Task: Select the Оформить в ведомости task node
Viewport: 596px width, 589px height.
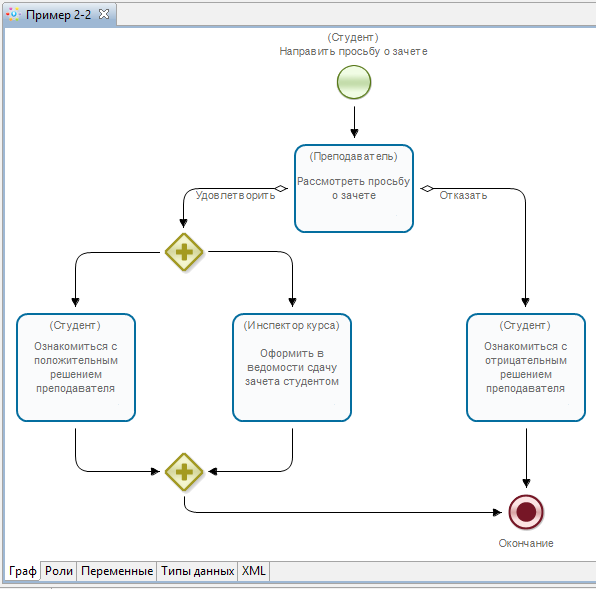Action: (292, 367)
